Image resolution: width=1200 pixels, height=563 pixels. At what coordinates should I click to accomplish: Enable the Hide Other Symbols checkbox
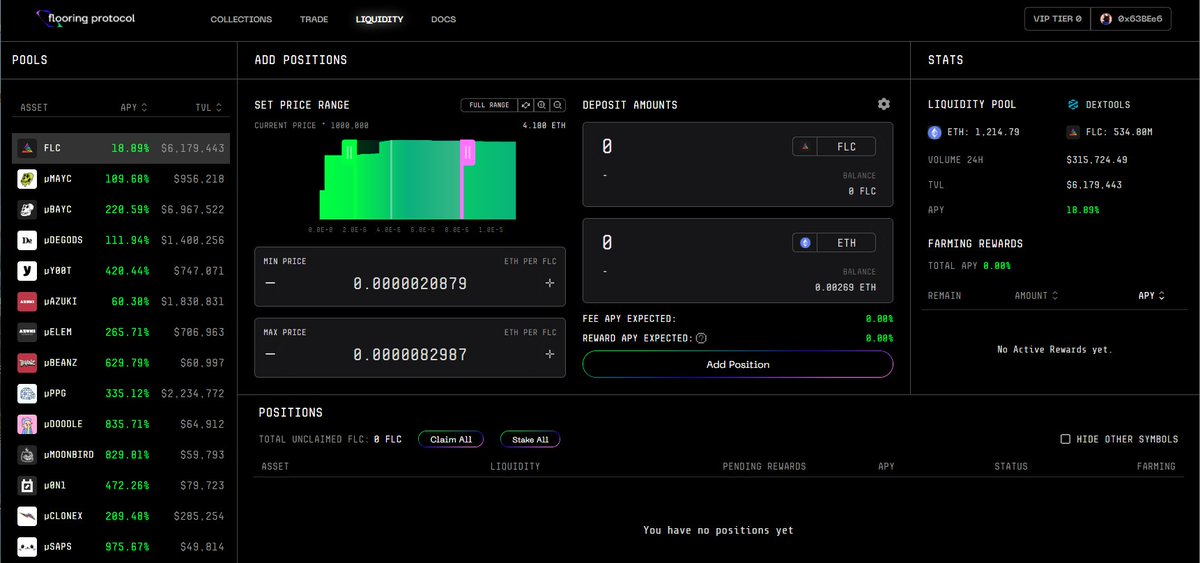[1065, 439]
